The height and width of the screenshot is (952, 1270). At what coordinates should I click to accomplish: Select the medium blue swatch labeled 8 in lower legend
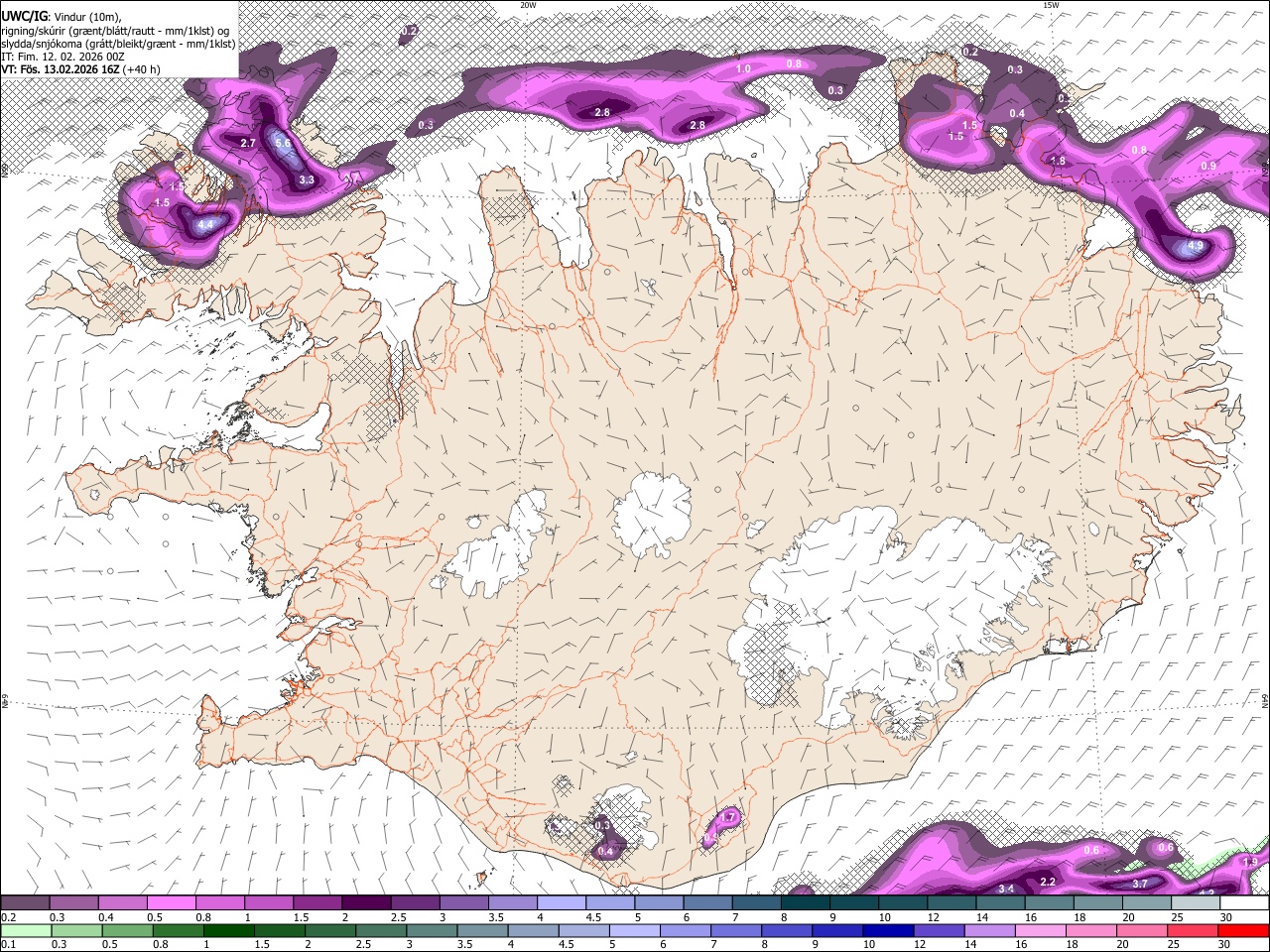[x=786, y=930]
